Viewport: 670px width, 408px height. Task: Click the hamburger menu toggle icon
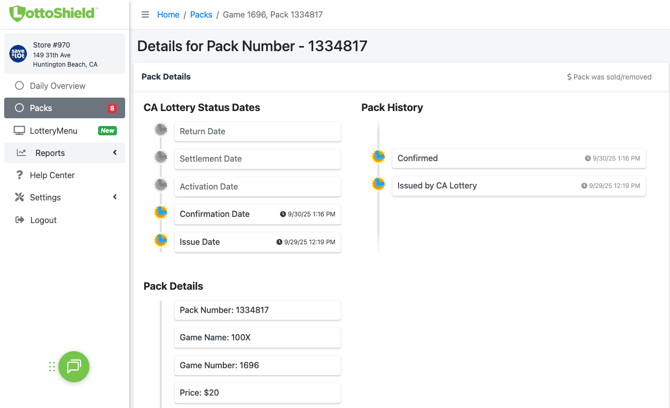(x=145, y=15)
